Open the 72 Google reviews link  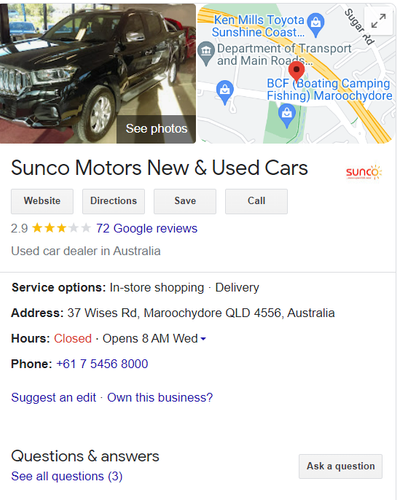(147, 228)
